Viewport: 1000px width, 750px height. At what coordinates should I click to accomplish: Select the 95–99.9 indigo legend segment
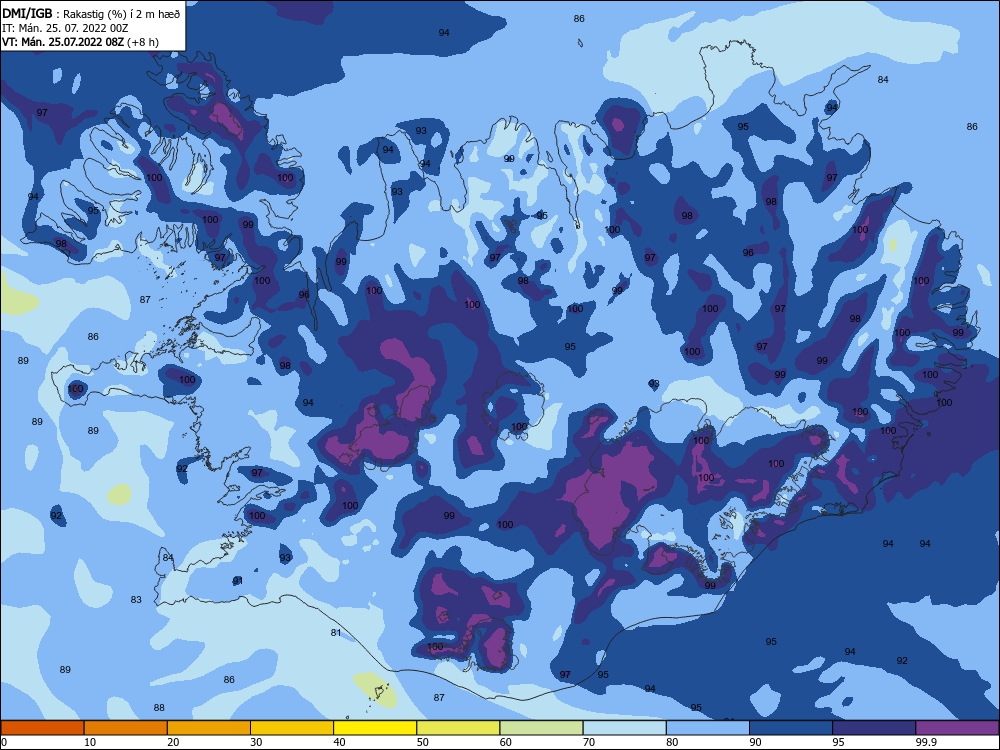pyautogui.click(x=874, y=728)
